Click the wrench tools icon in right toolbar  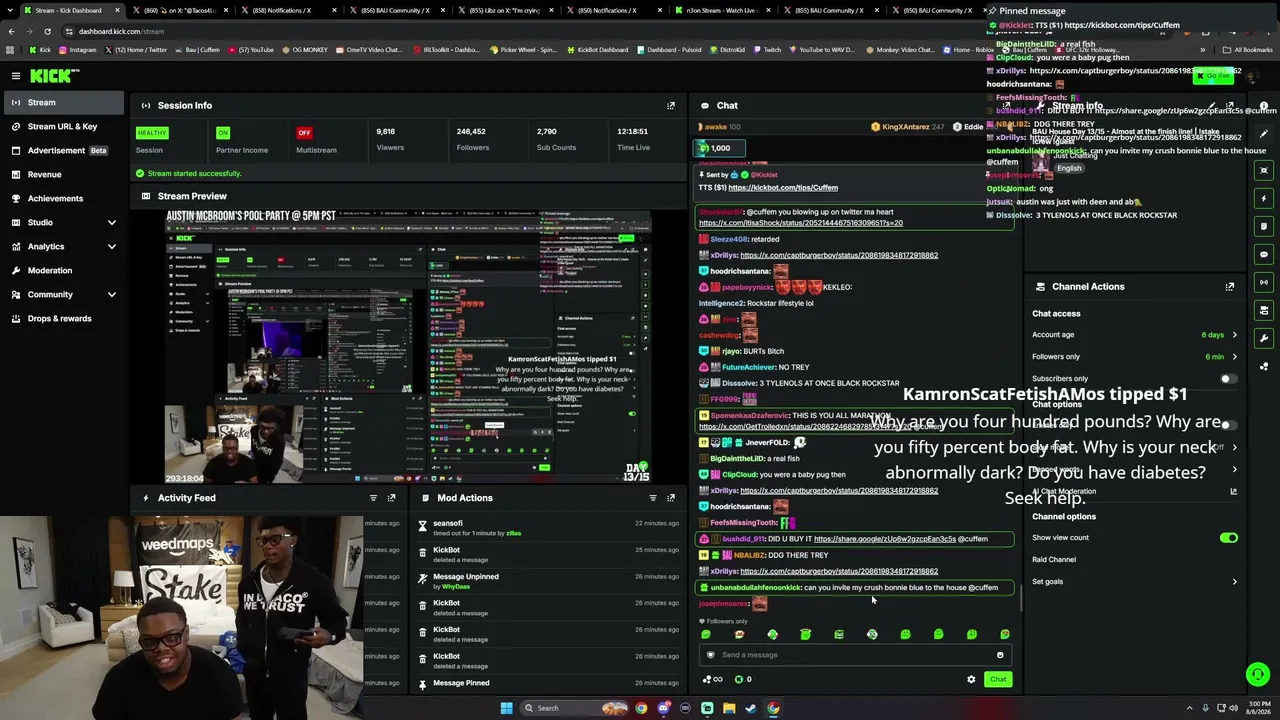click(x=1264, y=338)
